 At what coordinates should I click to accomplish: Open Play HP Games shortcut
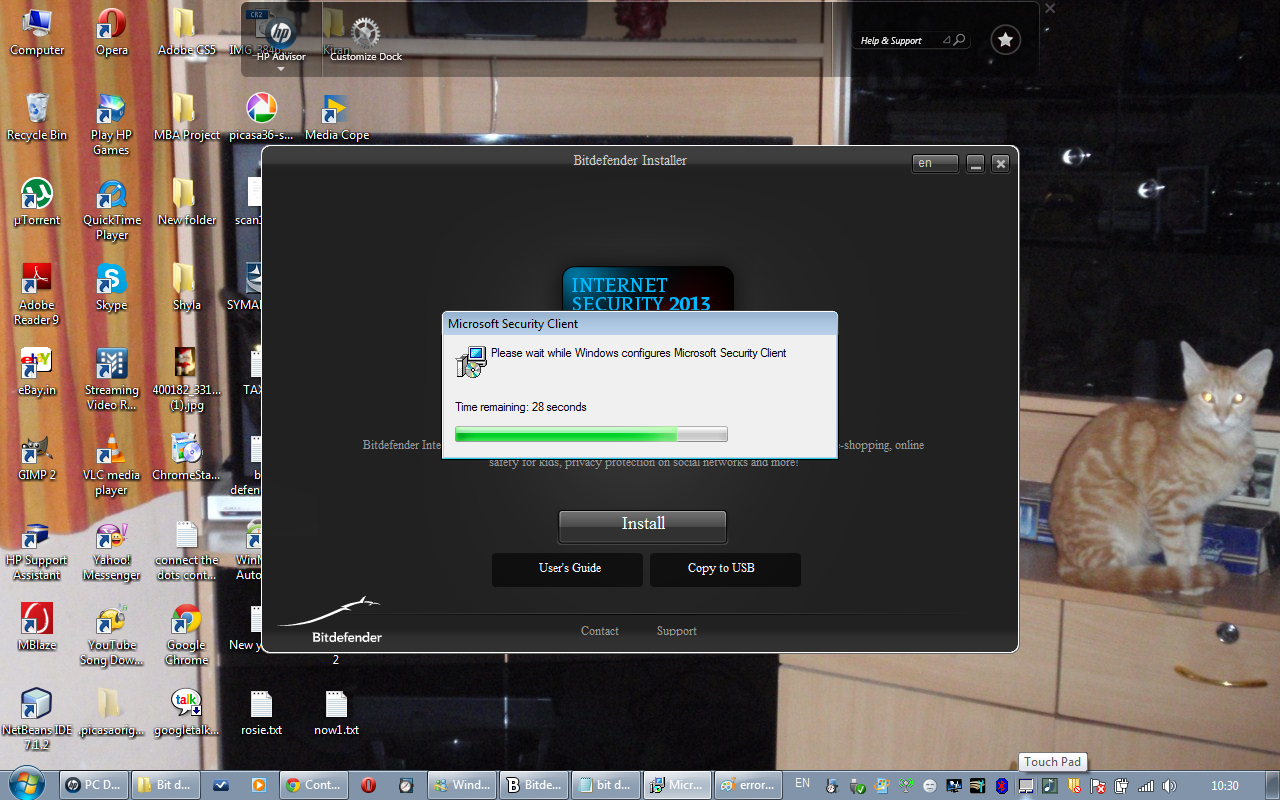(111, 125)
